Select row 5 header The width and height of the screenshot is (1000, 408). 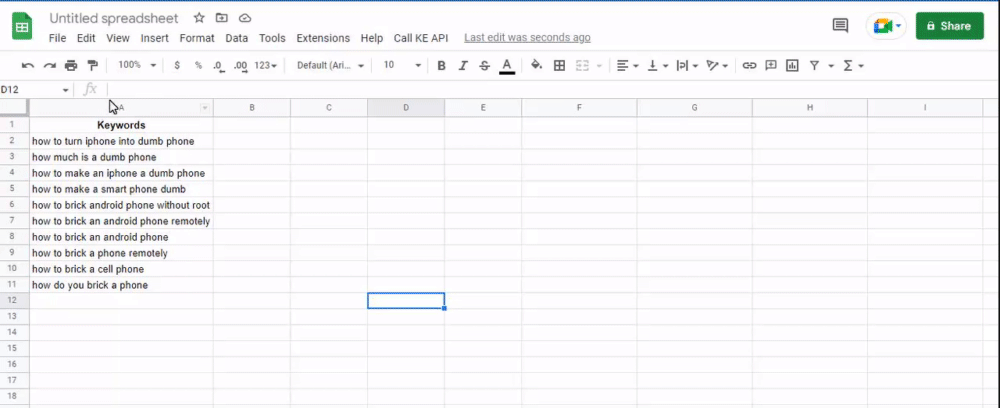click(12, 189)
